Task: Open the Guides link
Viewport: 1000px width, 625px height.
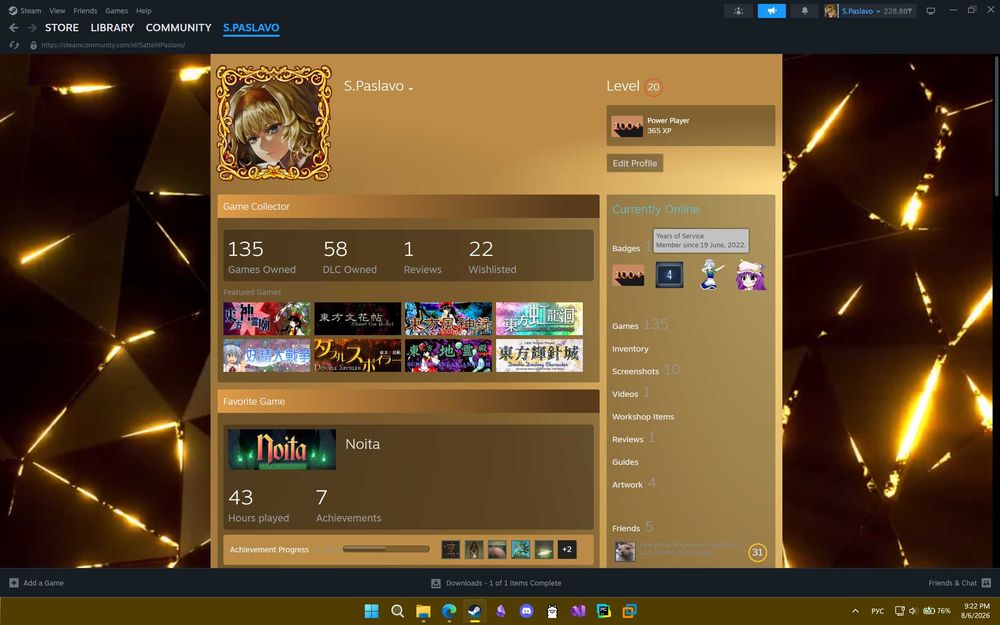Action: pos(625,462)
